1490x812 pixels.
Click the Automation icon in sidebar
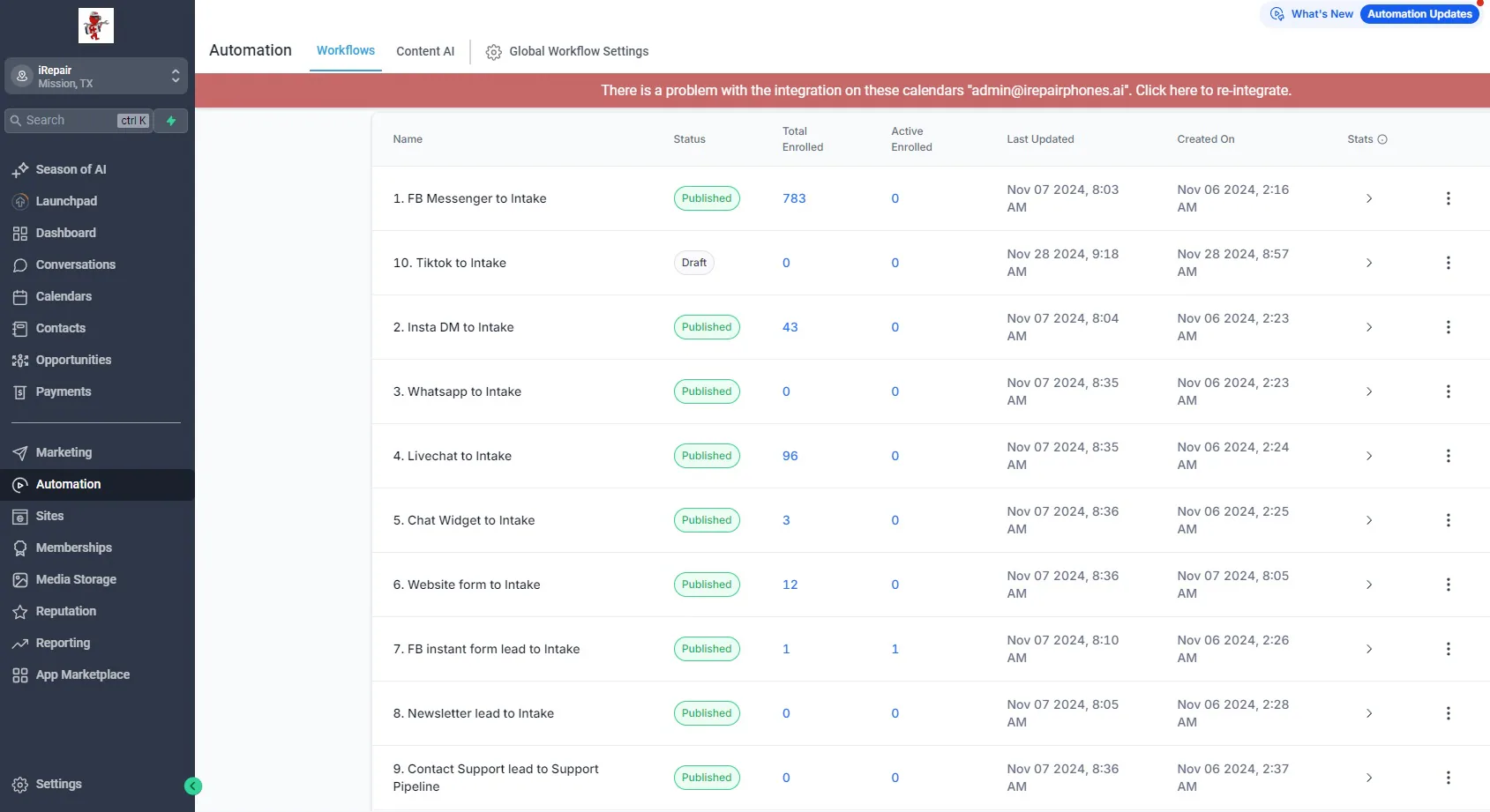click(x=20, y=484)
